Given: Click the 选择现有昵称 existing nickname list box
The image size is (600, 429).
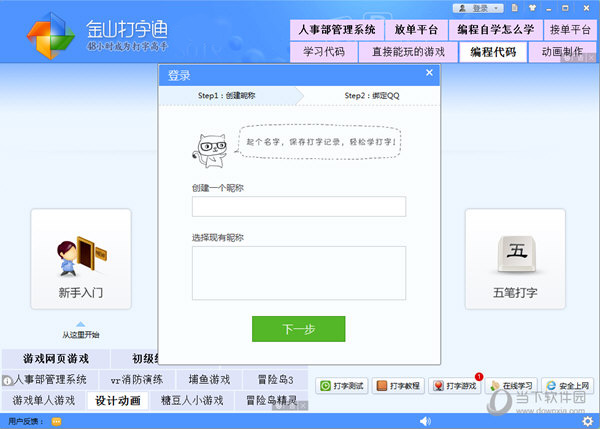Looking at the screenshot, I should pyautogui.click(x=299, y=273).
